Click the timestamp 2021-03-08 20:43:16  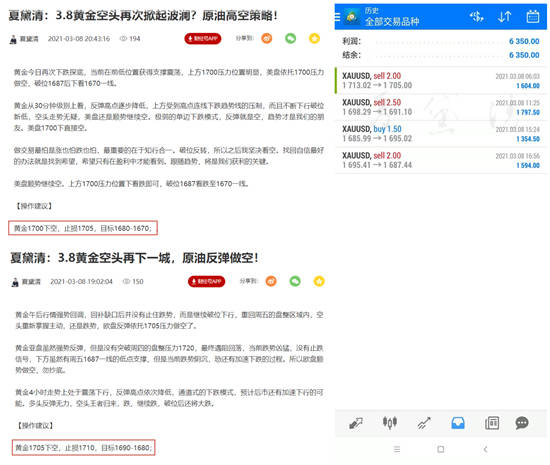click(79, 39)
